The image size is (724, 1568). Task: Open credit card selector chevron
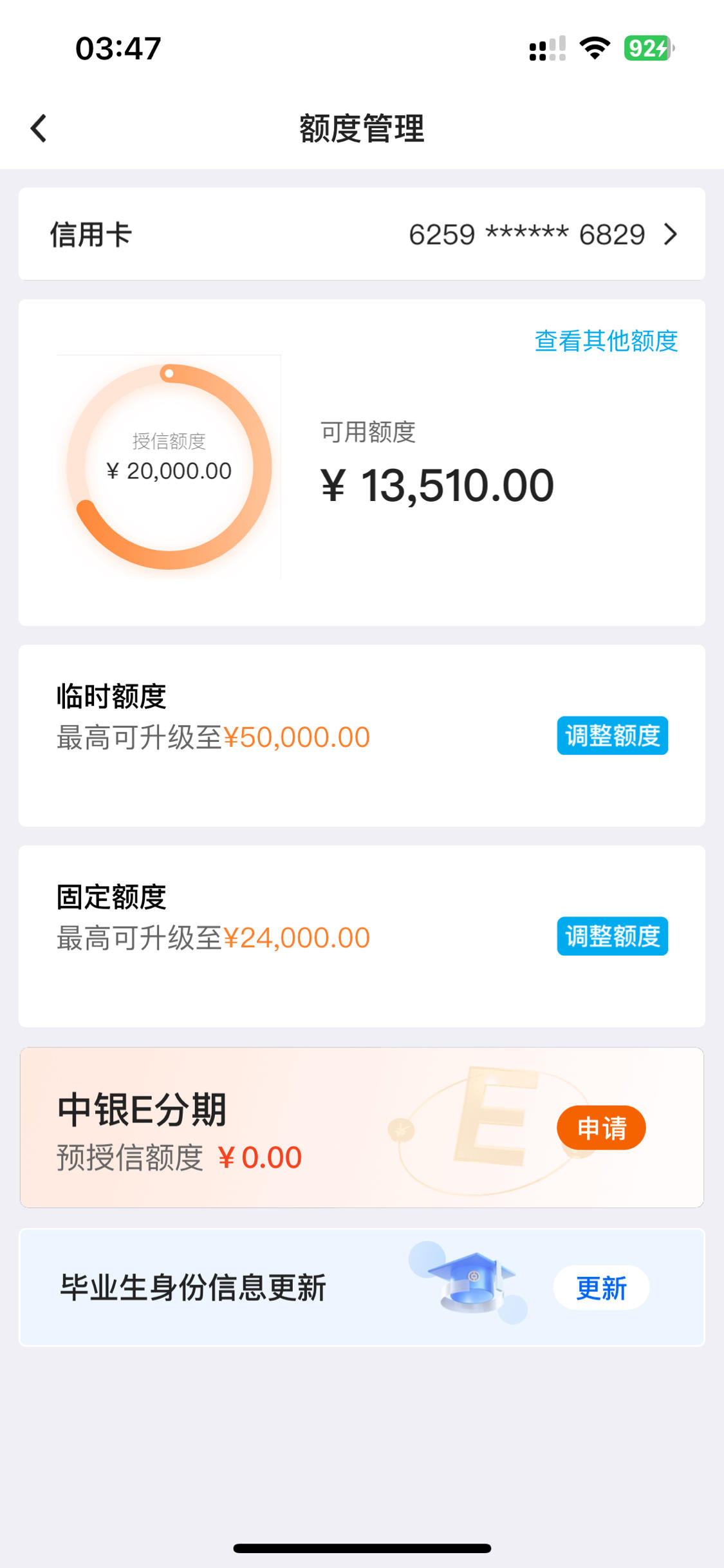(670, 234)
